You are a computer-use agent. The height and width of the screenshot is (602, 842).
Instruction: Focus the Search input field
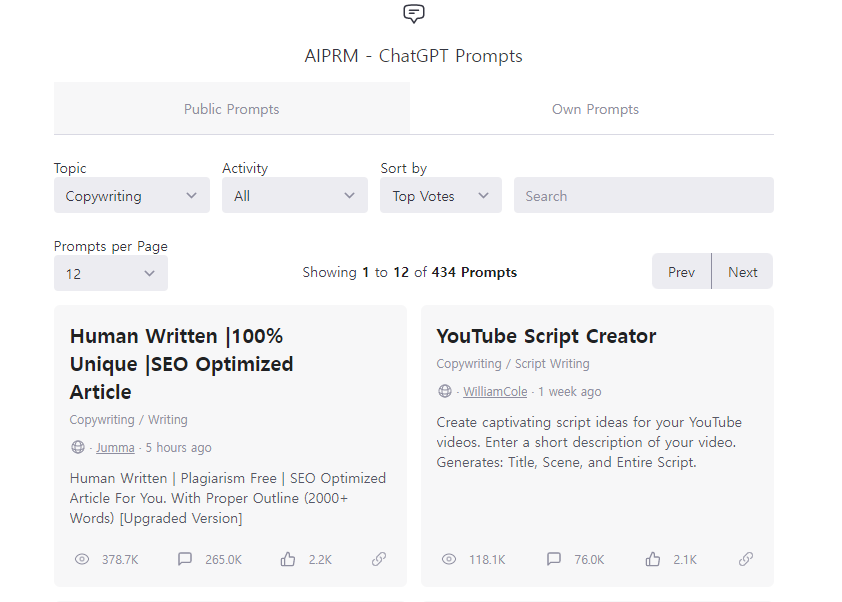(644, 195)
